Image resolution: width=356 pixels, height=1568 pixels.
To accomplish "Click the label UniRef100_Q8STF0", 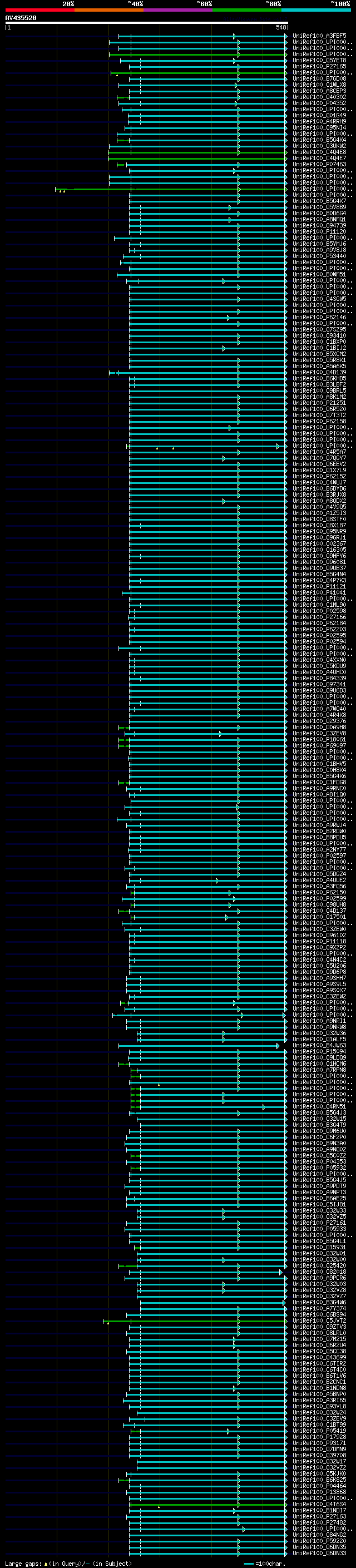I will click(319, 519).
